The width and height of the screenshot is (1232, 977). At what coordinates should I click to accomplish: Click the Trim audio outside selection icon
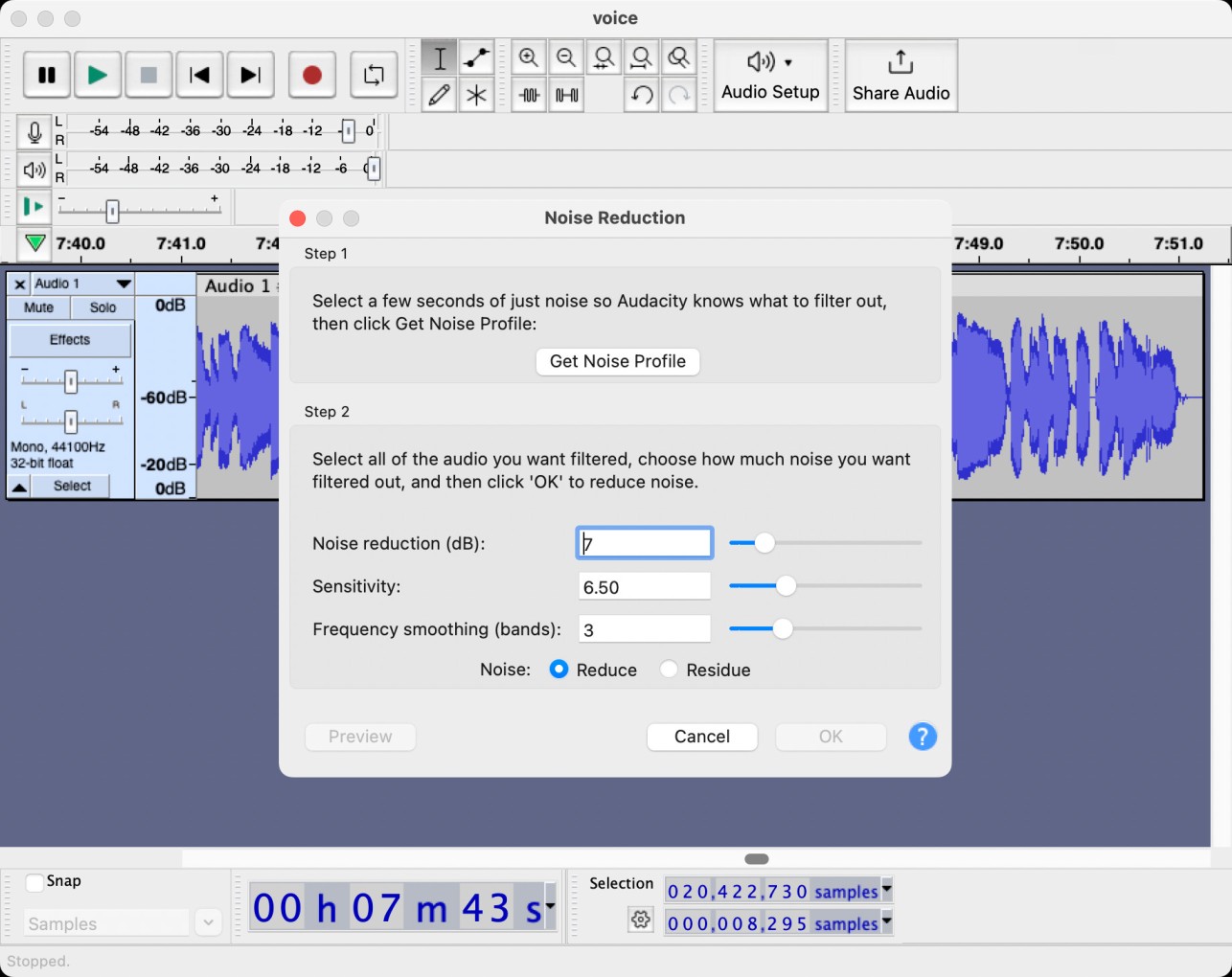[x=529, y=95]
